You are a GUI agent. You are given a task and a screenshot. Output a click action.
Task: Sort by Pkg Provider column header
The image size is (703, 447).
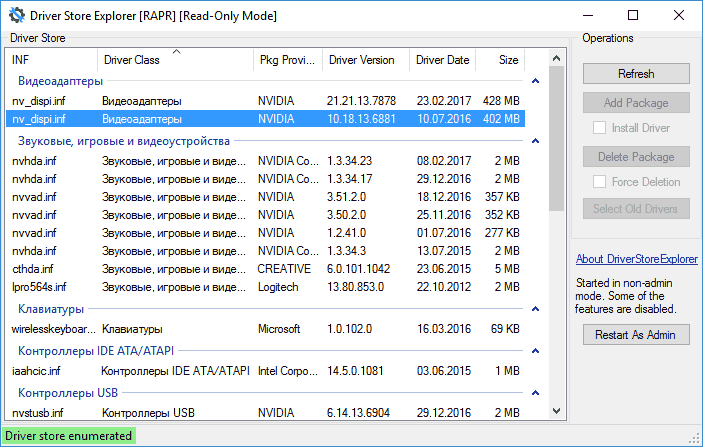coord(288,60)
